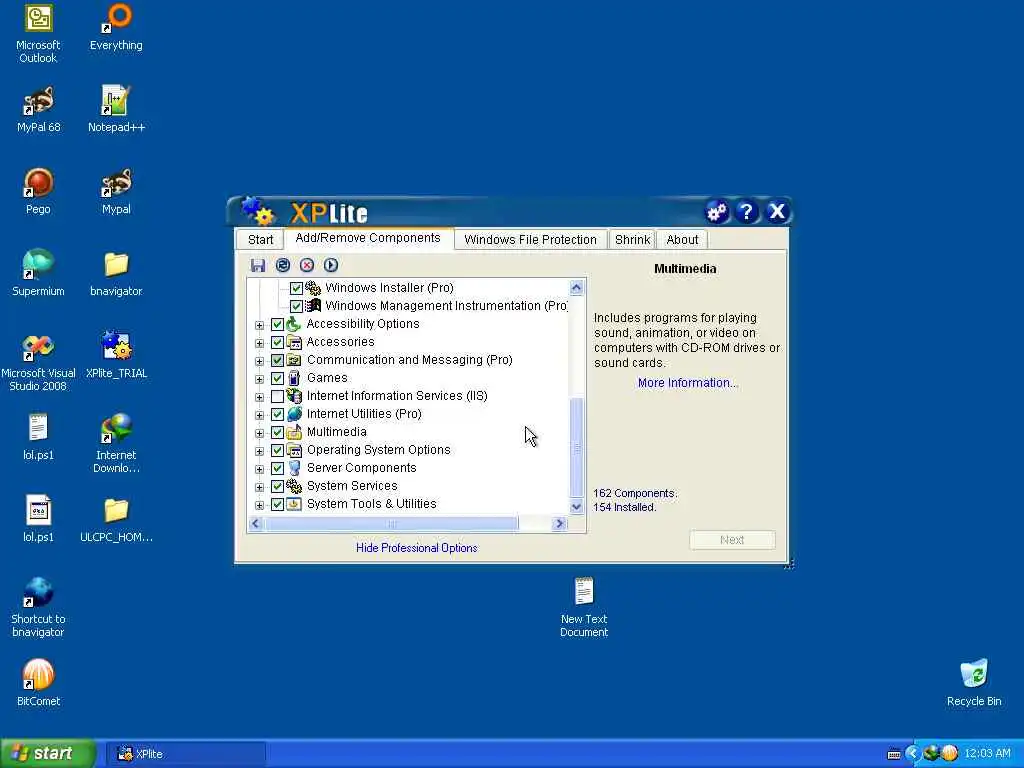Screen dimensions: 1024x768
Task: Uncheck Windows Installer (Pro) checkbox
Action: (x=296, y=288)
